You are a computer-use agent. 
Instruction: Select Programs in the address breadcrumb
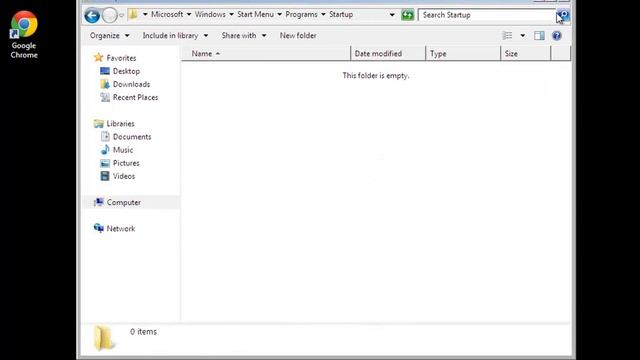point(301,14)
